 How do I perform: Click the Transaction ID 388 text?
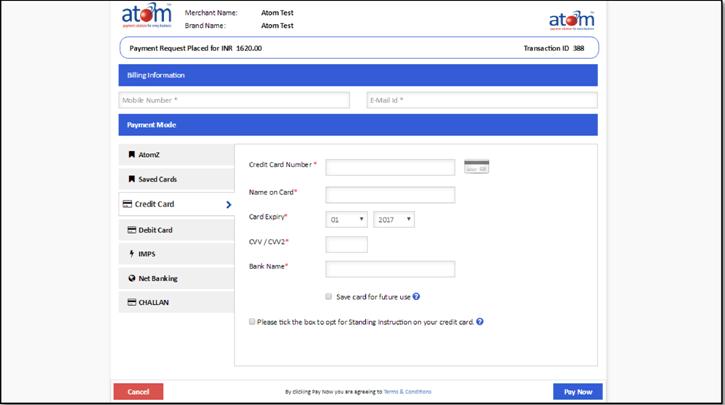click(x=554, y=48)
